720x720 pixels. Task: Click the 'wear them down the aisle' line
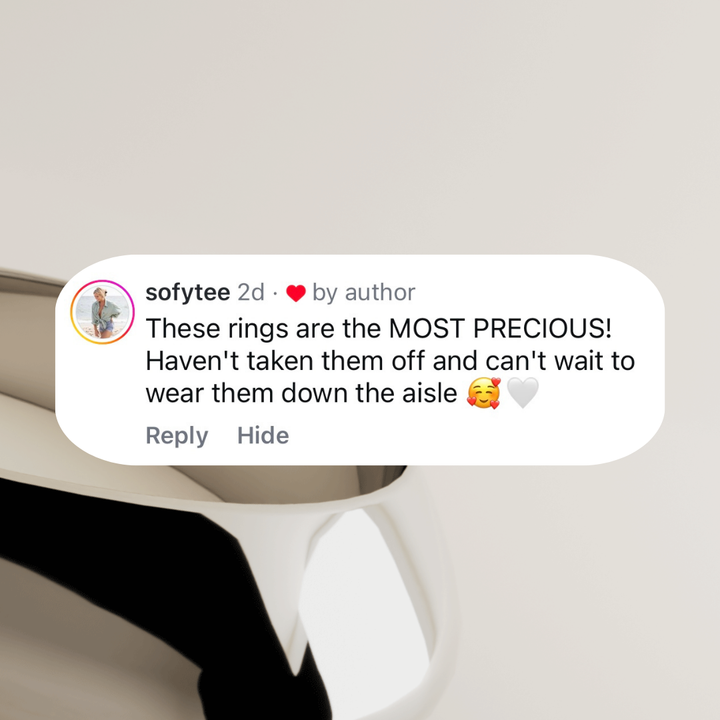(301, 394)
